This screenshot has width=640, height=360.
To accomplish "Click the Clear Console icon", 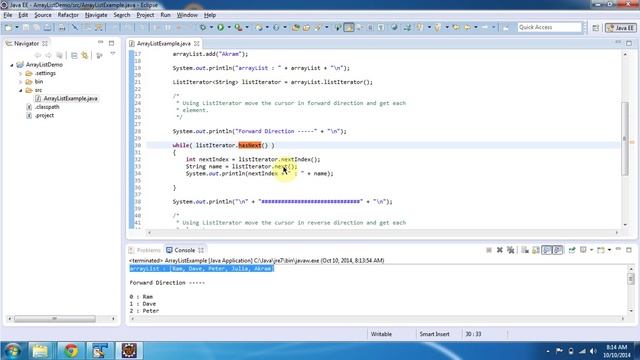I will coord(525,250).
